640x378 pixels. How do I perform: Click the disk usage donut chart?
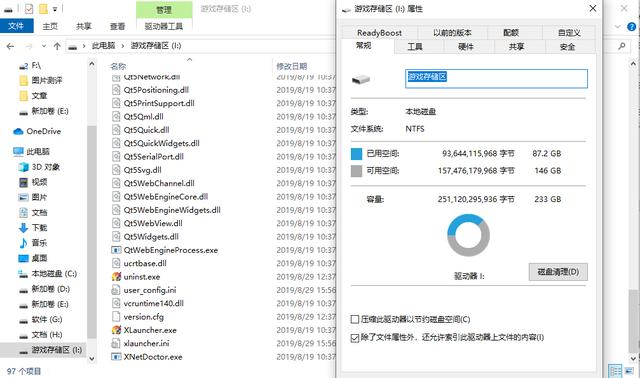(468, 235)
